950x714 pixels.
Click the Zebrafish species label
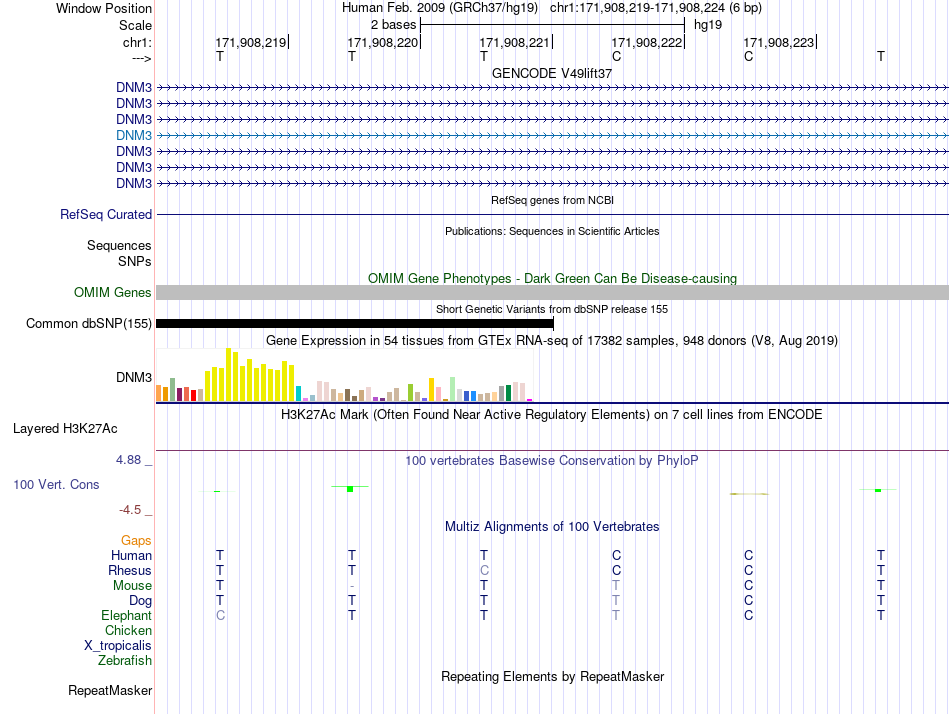click(x=125, y=661)
